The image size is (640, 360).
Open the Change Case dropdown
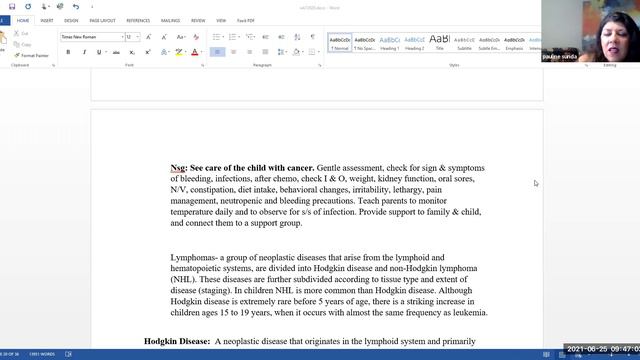181,37
